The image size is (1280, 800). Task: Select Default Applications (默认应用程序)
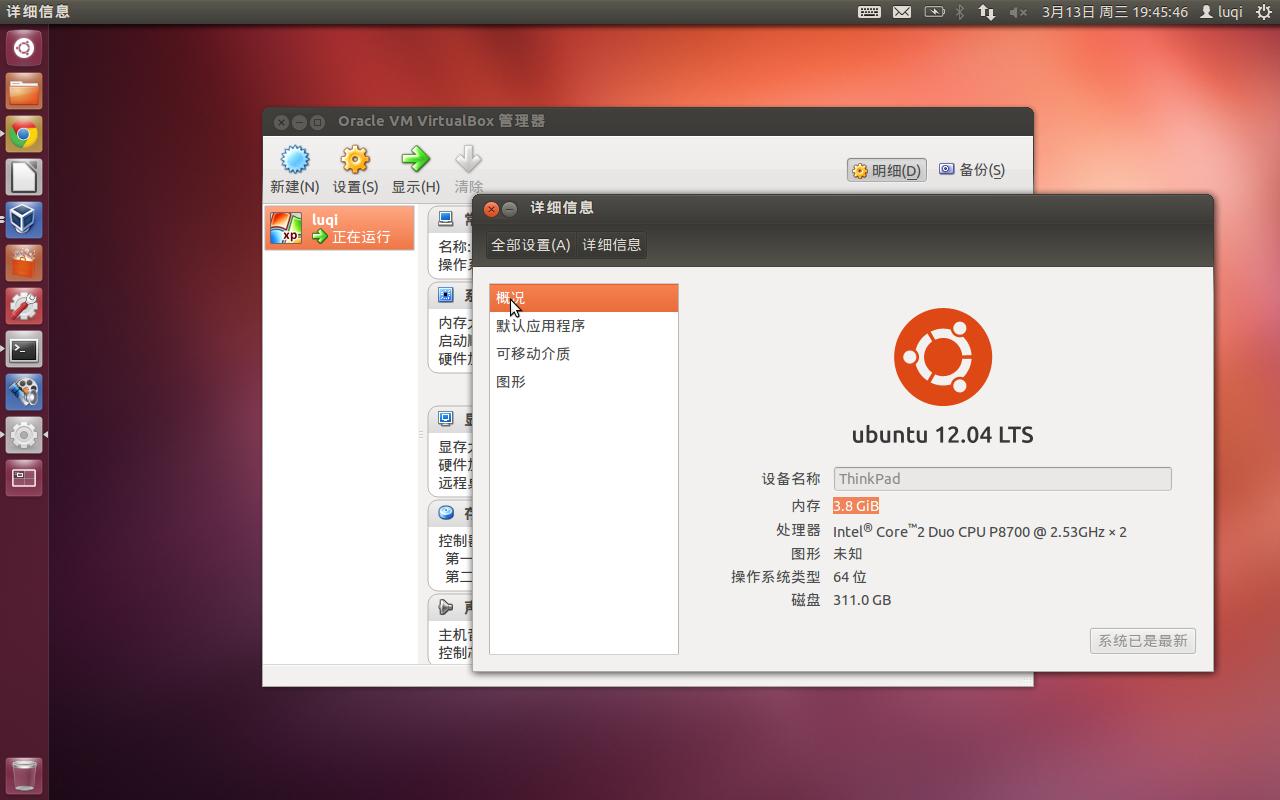coord(584,326)
